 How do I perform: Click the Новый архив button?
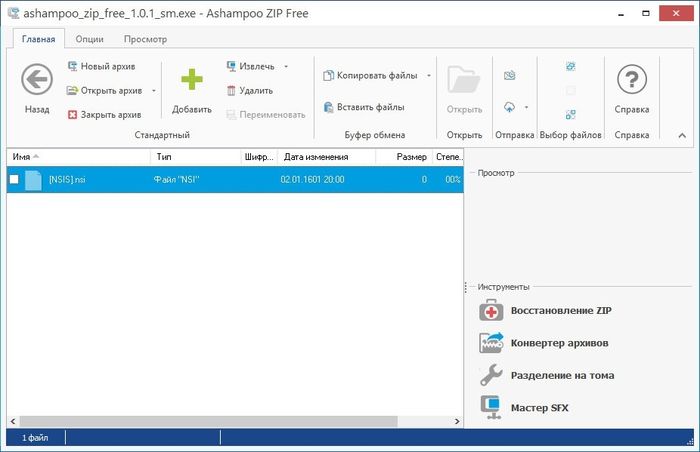click(100, 67)
